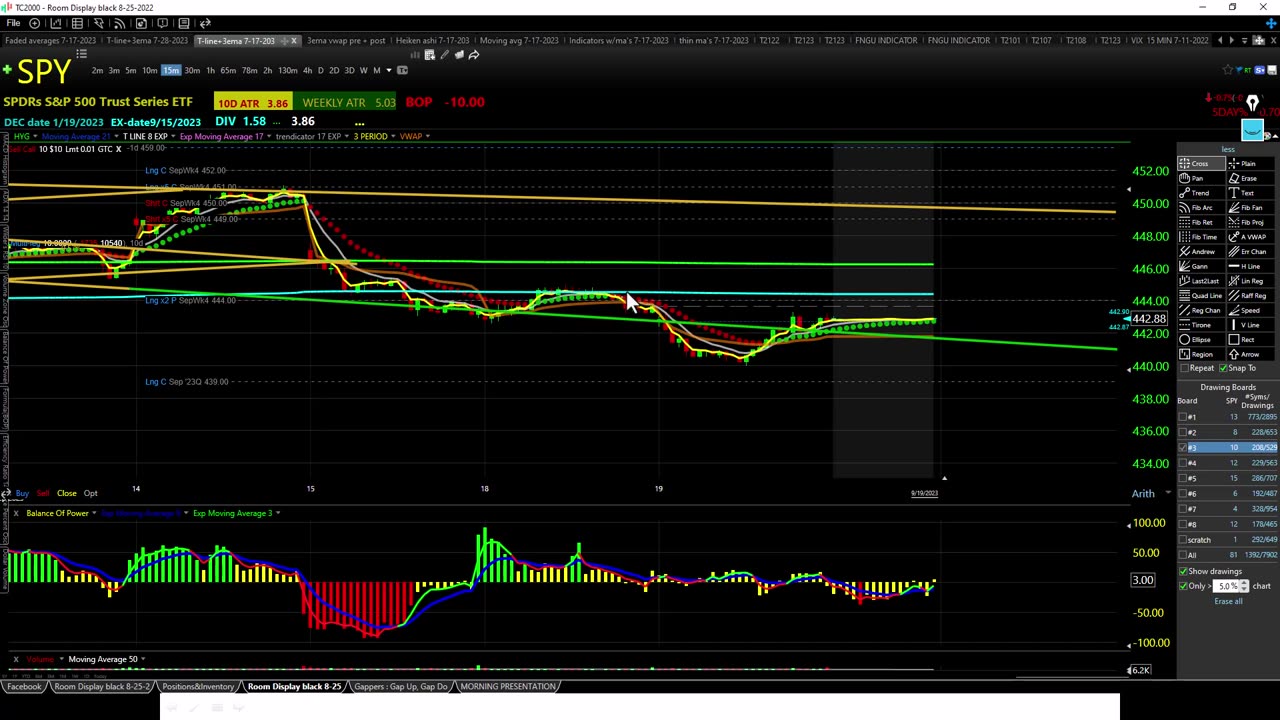
Task: Open the Balance Of Power dropdown
Action: click(x=94, y=513)
